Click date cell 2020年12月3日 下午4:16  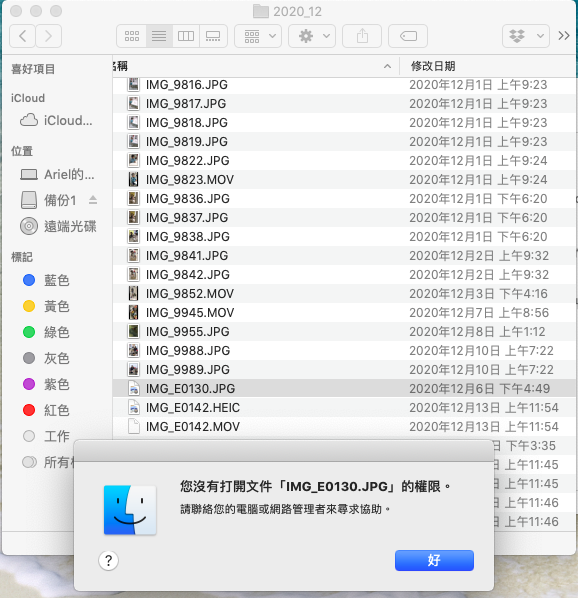478,294
